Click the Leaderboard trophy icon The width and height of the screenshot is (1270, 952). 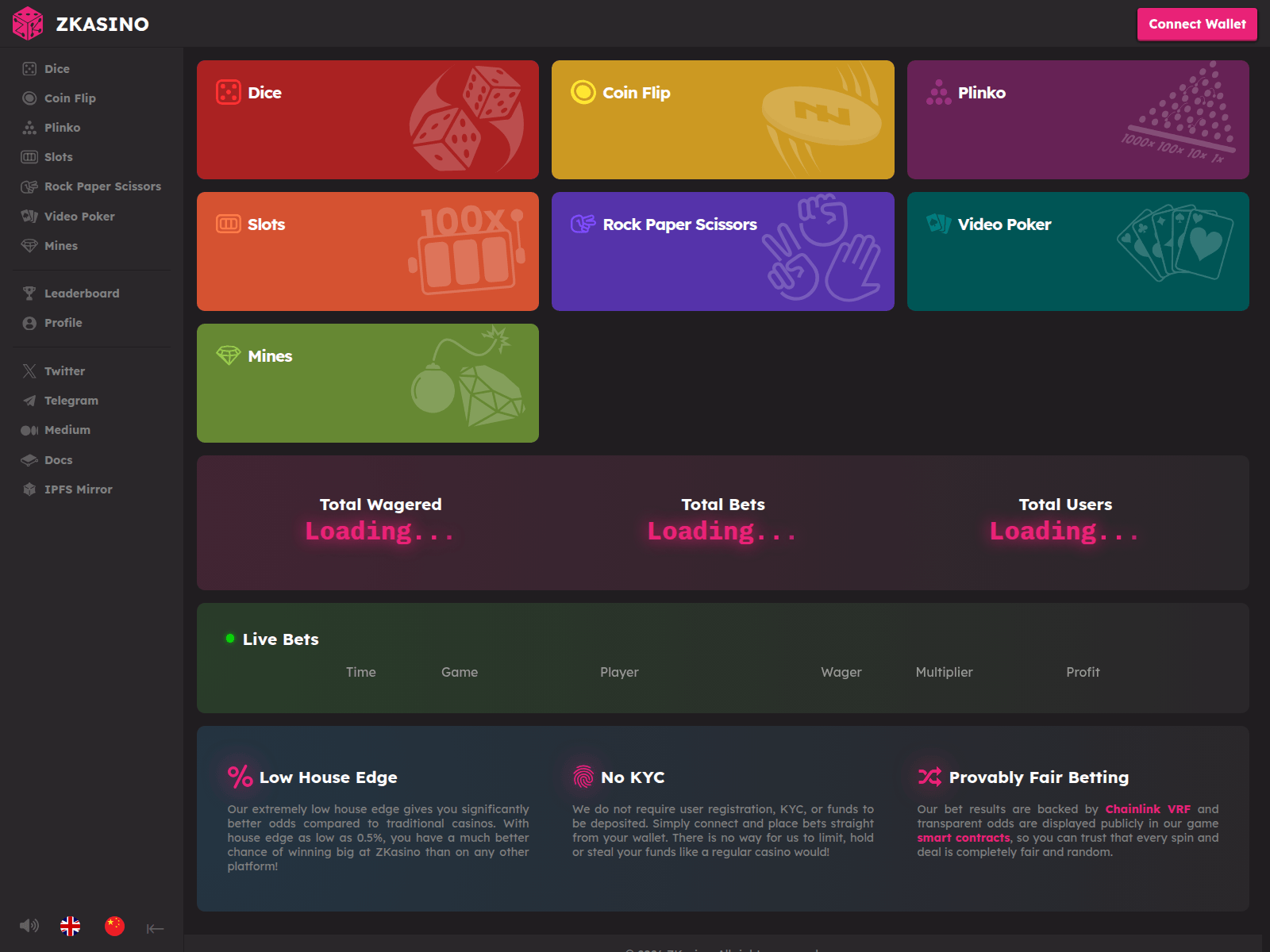coord(29,294)
